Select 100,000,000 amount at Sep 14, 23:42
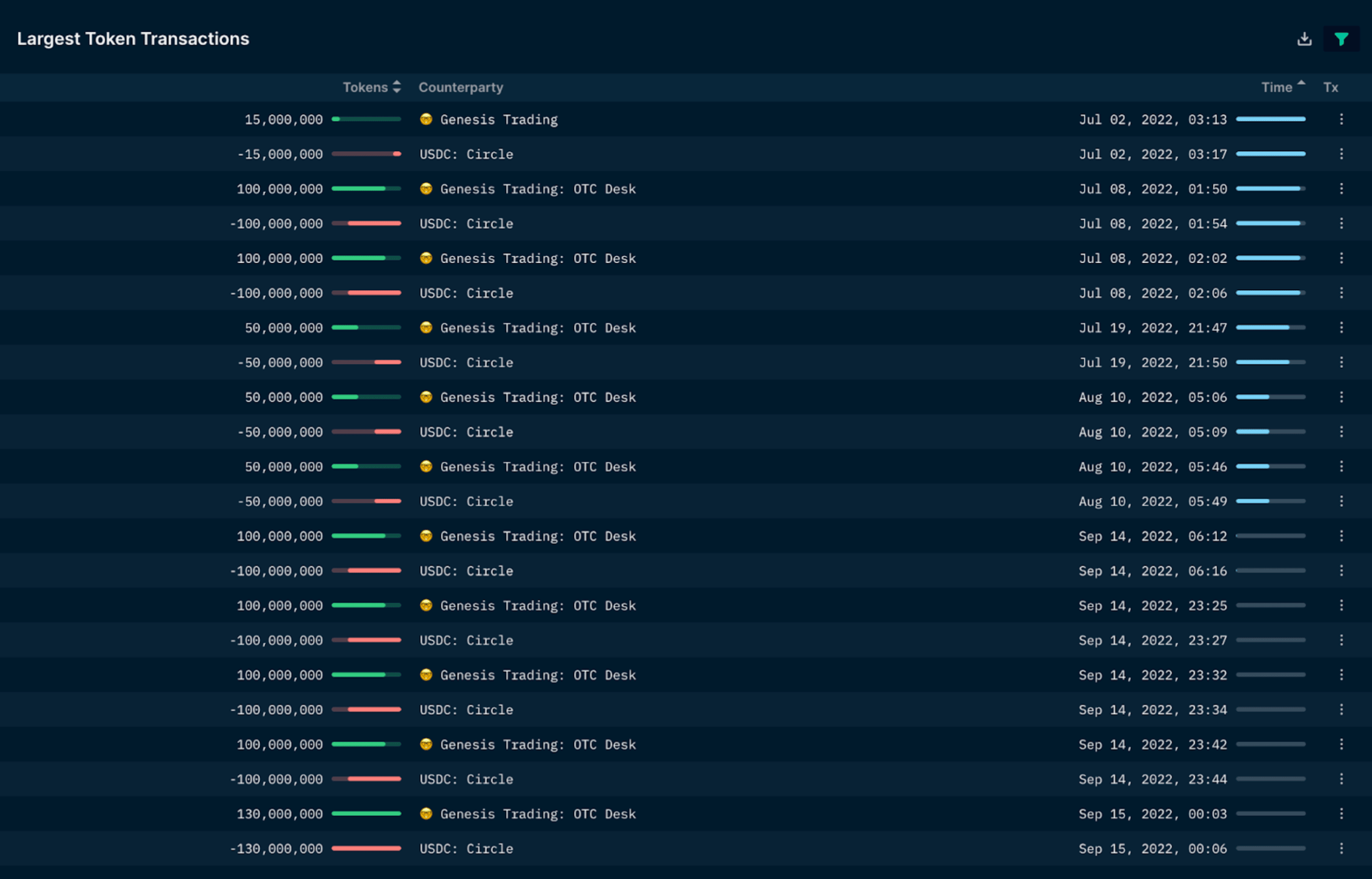The height and width of the screenshot is (879, 1372). click(x=280, y=744)
